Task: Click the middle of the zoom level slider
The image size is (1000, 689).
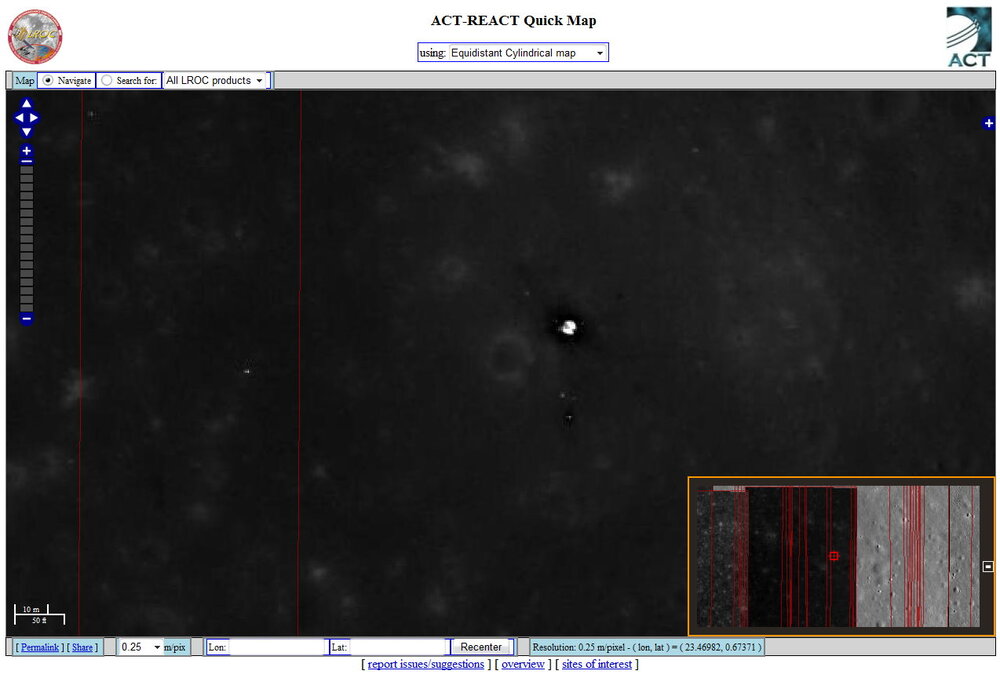Action: [x=26, y=238]
